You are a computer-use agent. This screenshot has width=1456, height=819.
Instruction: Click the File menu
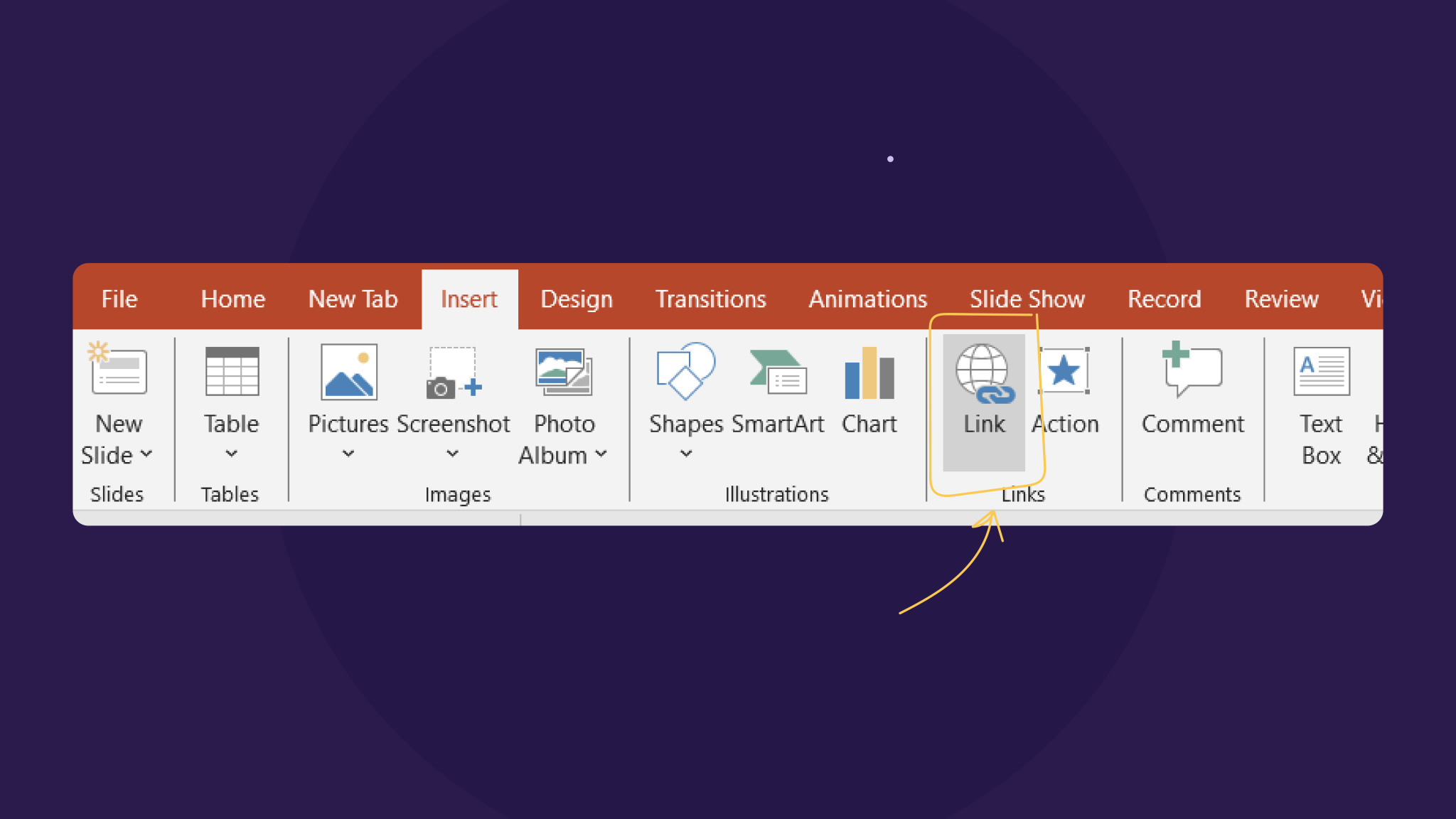119,299
